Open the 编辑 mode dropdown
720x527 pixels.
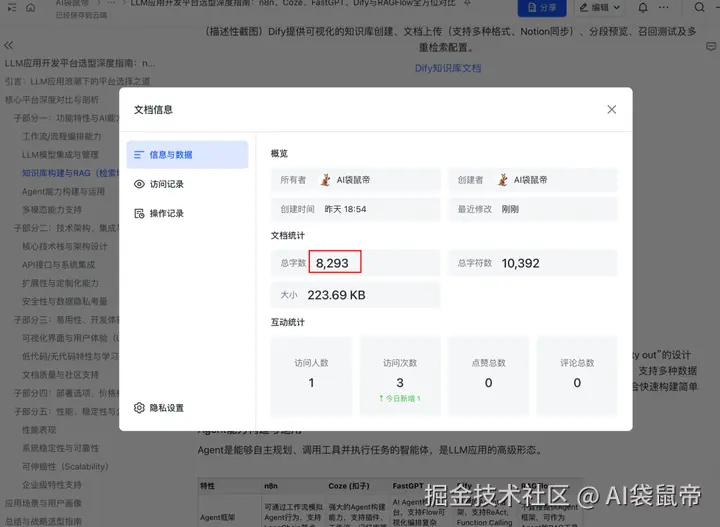[600, 7]
